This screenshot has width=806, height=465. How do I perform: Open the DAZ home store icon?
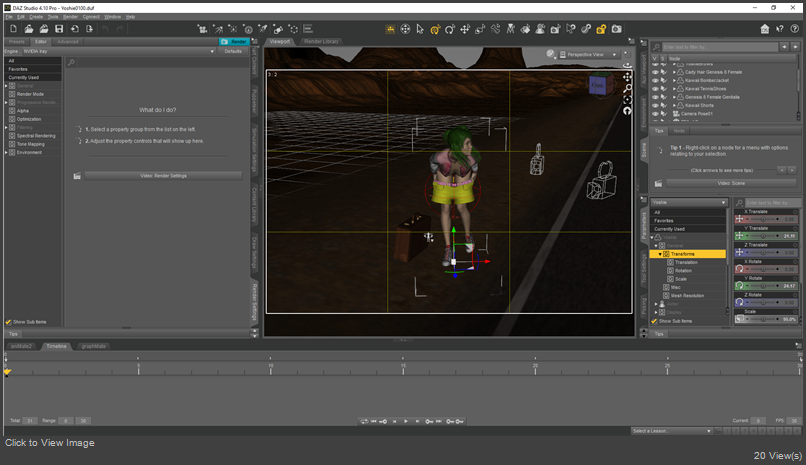765,29
